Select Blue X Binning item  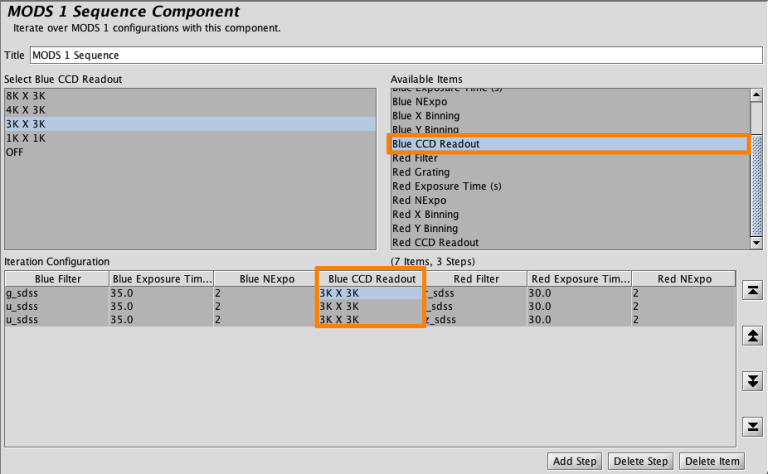571,116
